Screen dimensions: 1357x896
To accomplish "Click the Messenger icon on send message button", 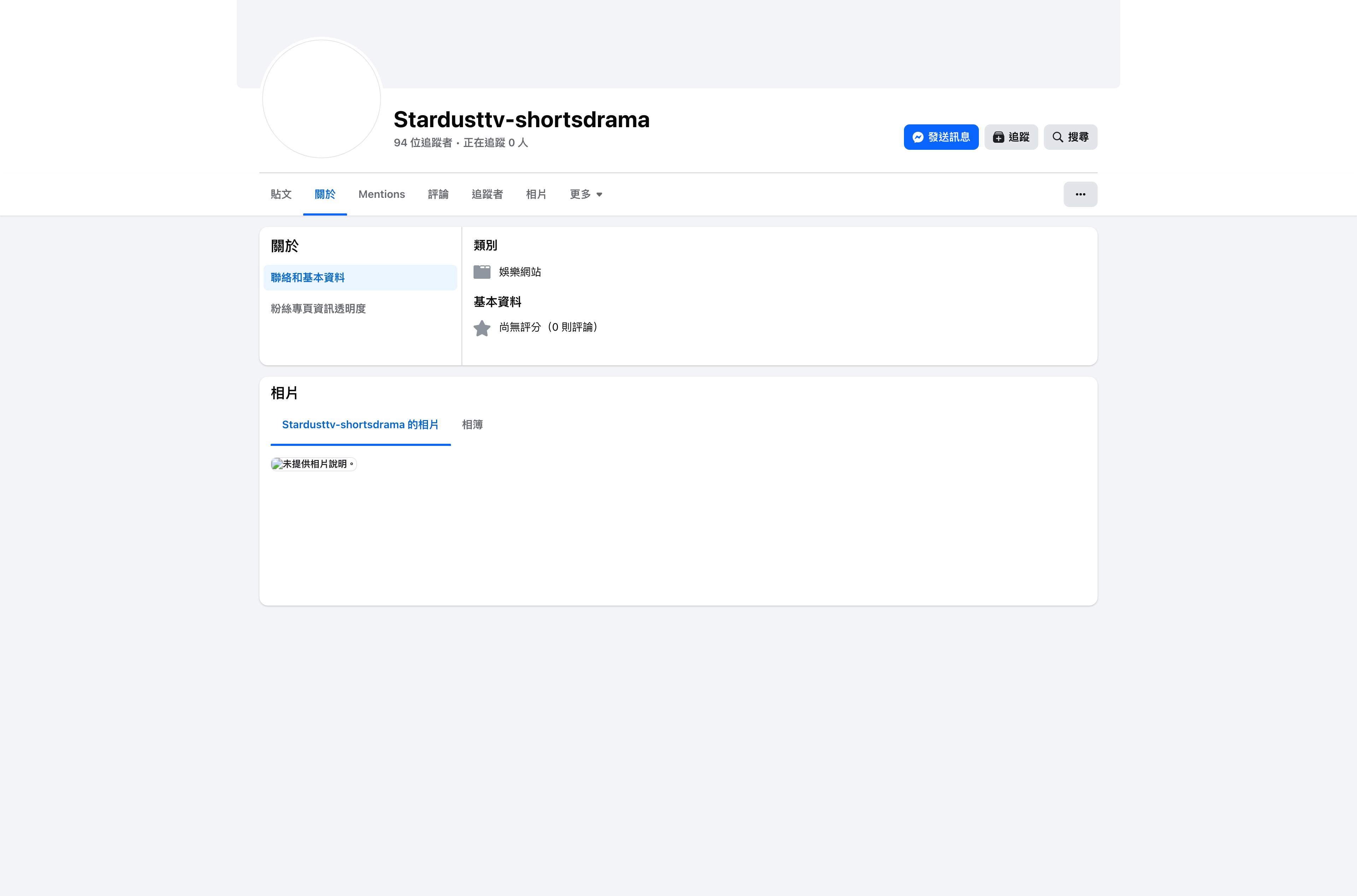I will pos(918,137).
